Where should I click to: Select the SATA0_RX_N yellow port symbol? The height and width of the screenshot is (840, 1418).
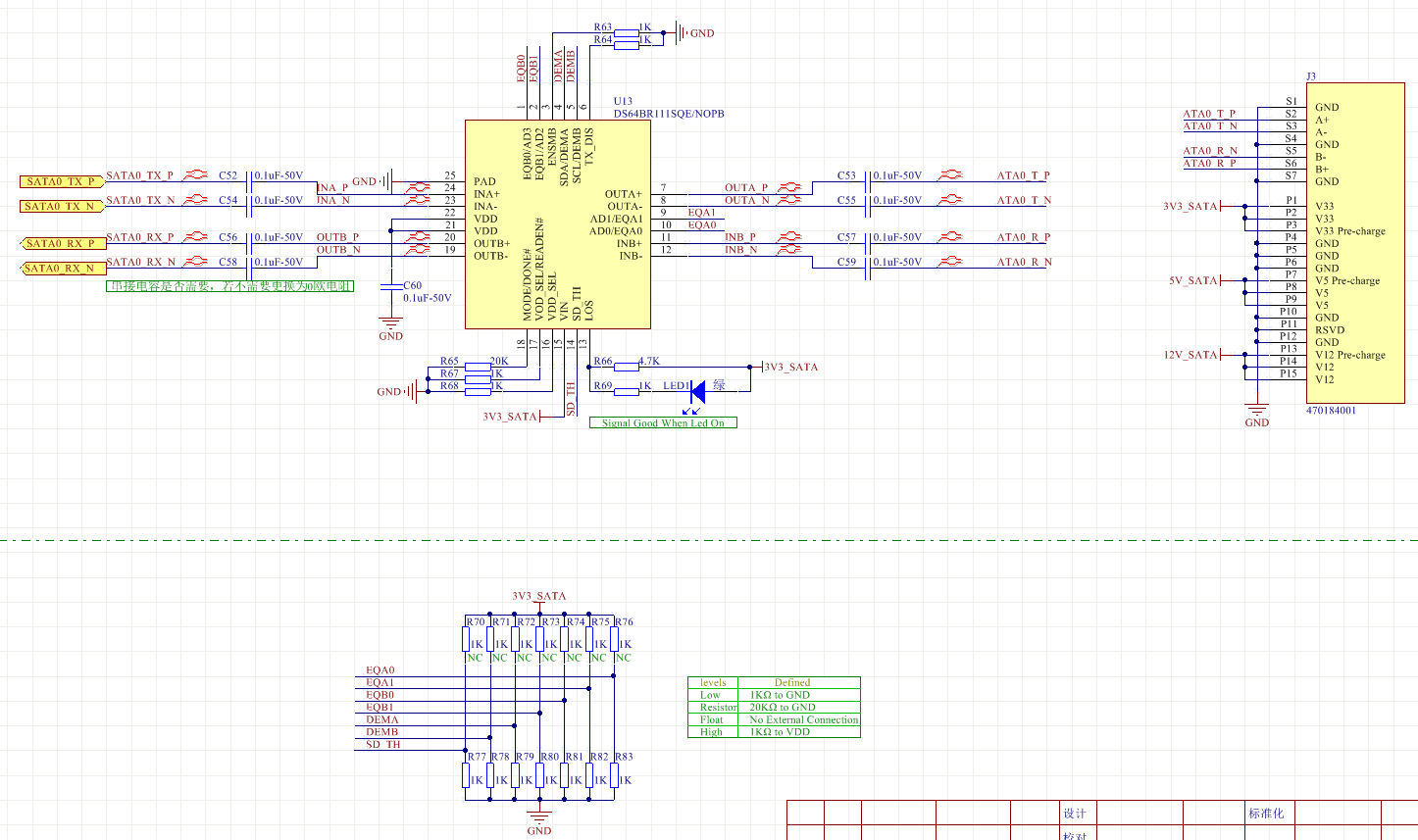click(64, 268)
